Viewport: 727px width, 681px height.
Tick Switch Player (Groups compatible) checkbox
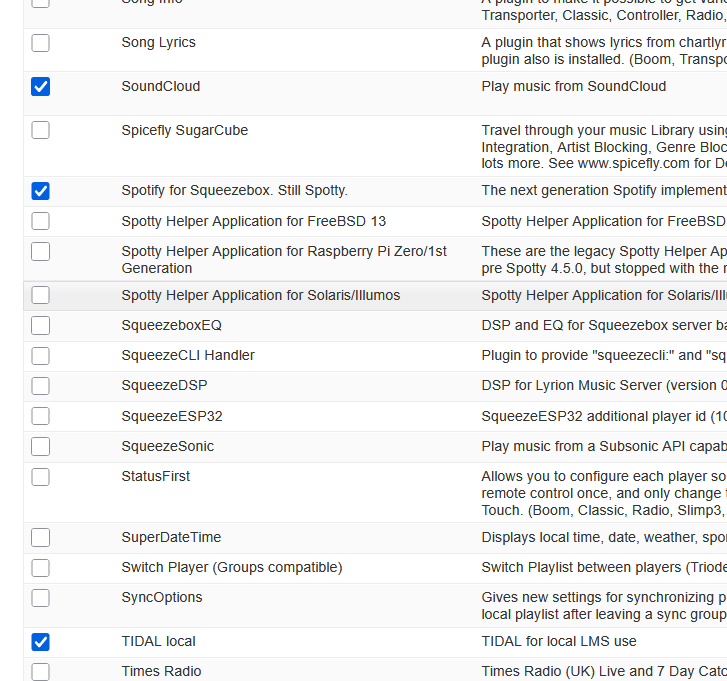click(x=40, y=568)
